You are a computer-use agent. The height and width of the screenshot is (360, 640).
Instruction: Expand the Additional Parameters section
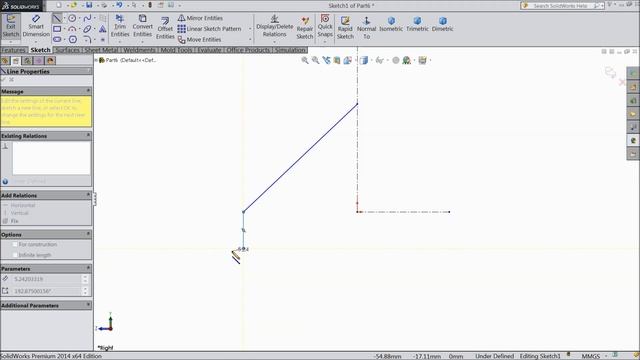pos(88,305)
